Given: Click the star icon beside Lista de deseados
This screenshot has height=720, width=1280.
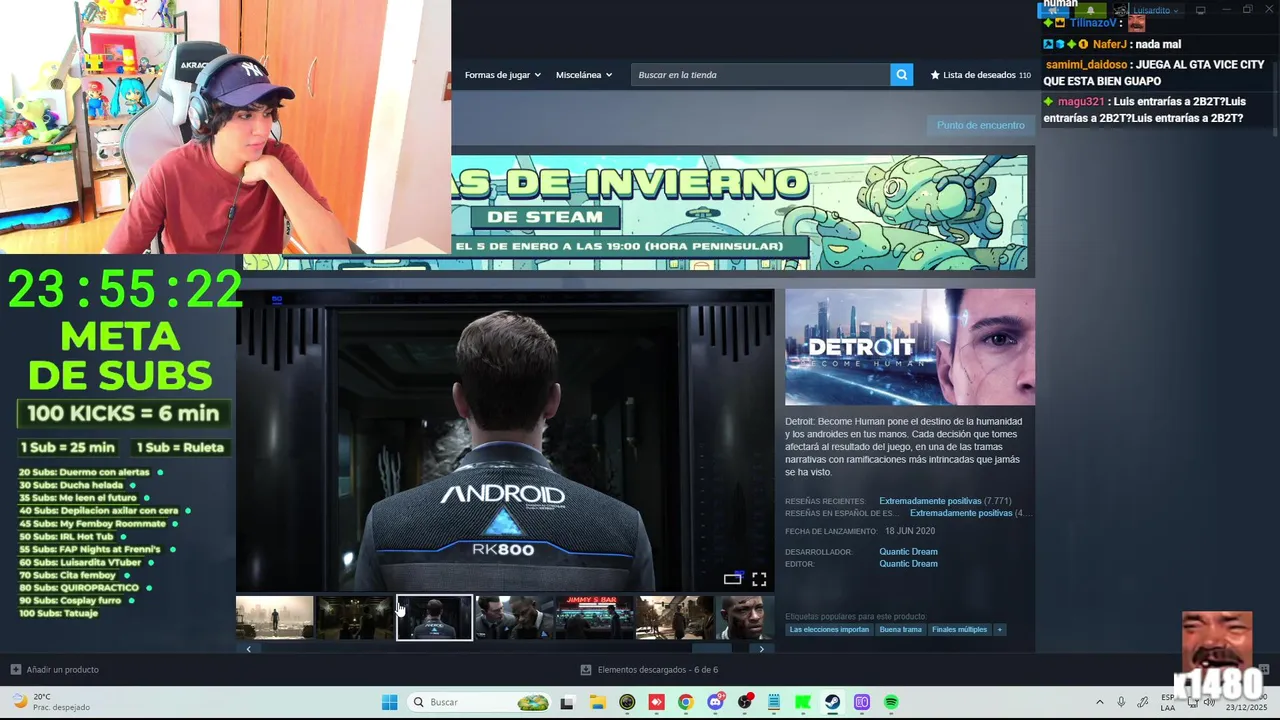Looking at the screenshot, I should (935, 75).
